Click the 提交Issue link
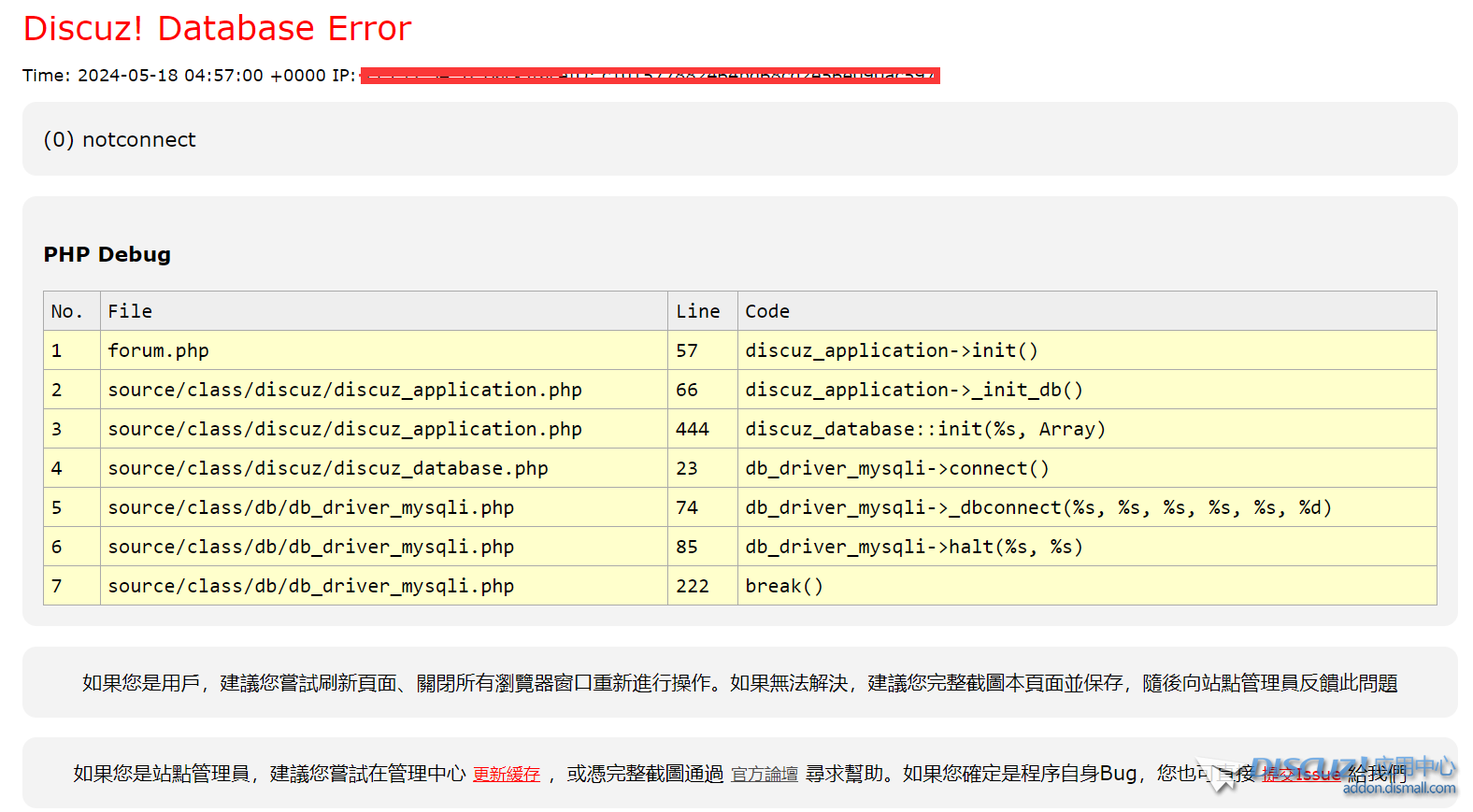1473x812 pixels. click(1301, 774)
